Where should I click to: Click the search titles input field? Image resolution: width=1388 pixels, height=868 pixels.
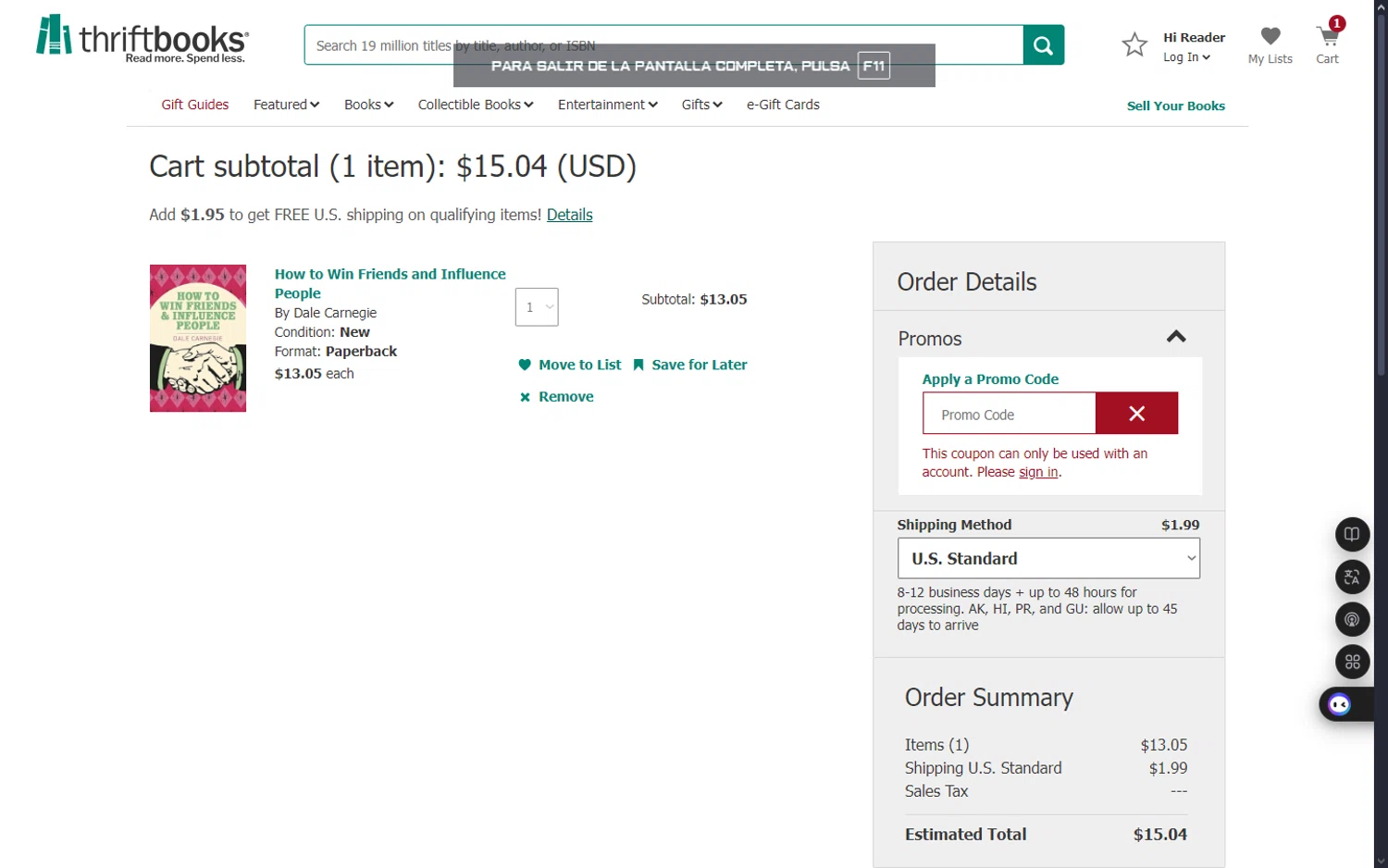pos(663,45)
